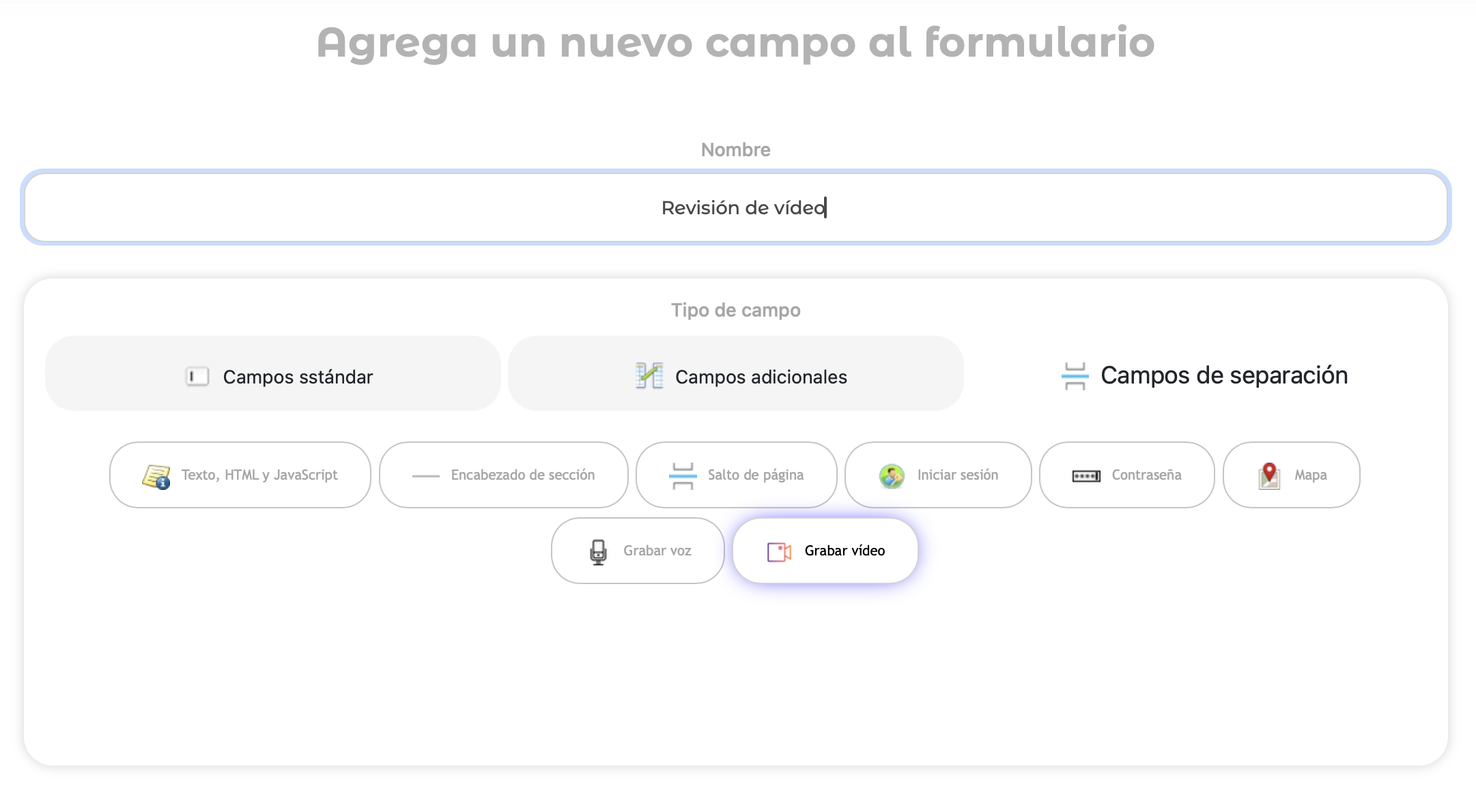The width and height of the screenshot is (1476, 812).
Task: Click the Grabar voz microphone icon
Action: (x=598, y=551)
